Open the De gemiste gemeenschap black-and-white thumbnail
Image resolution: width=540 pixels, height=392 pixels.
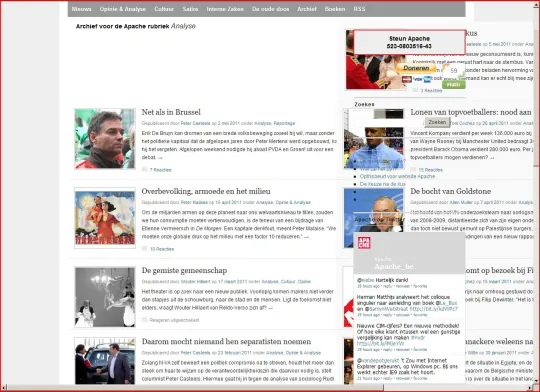105,297
